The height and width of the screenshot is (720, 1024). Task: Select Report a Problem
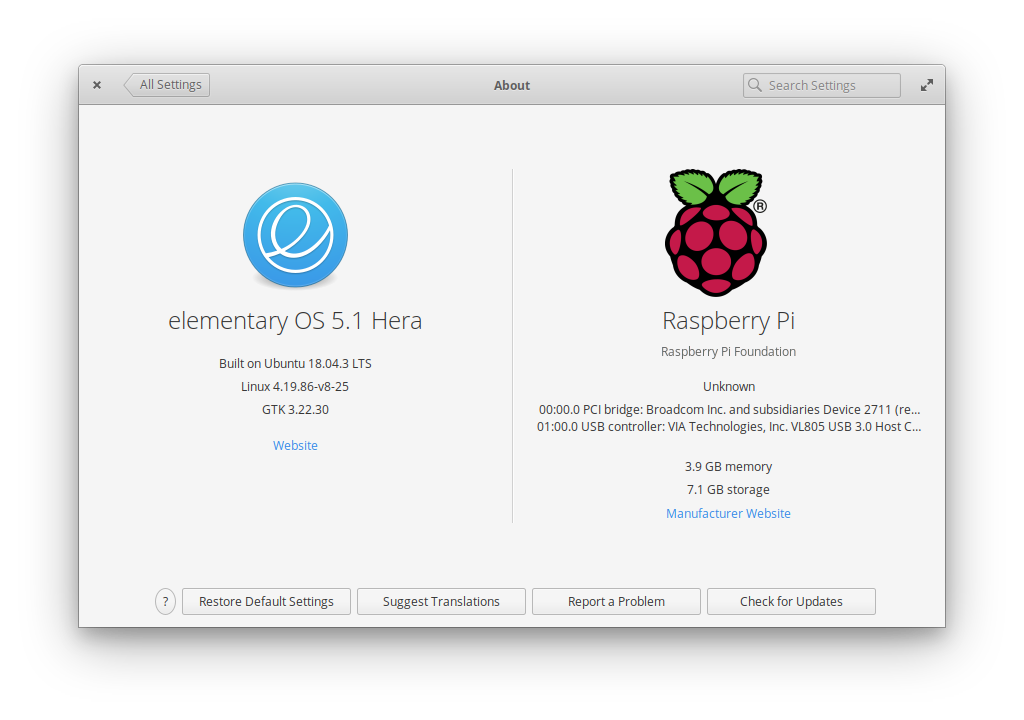point(616,601)
